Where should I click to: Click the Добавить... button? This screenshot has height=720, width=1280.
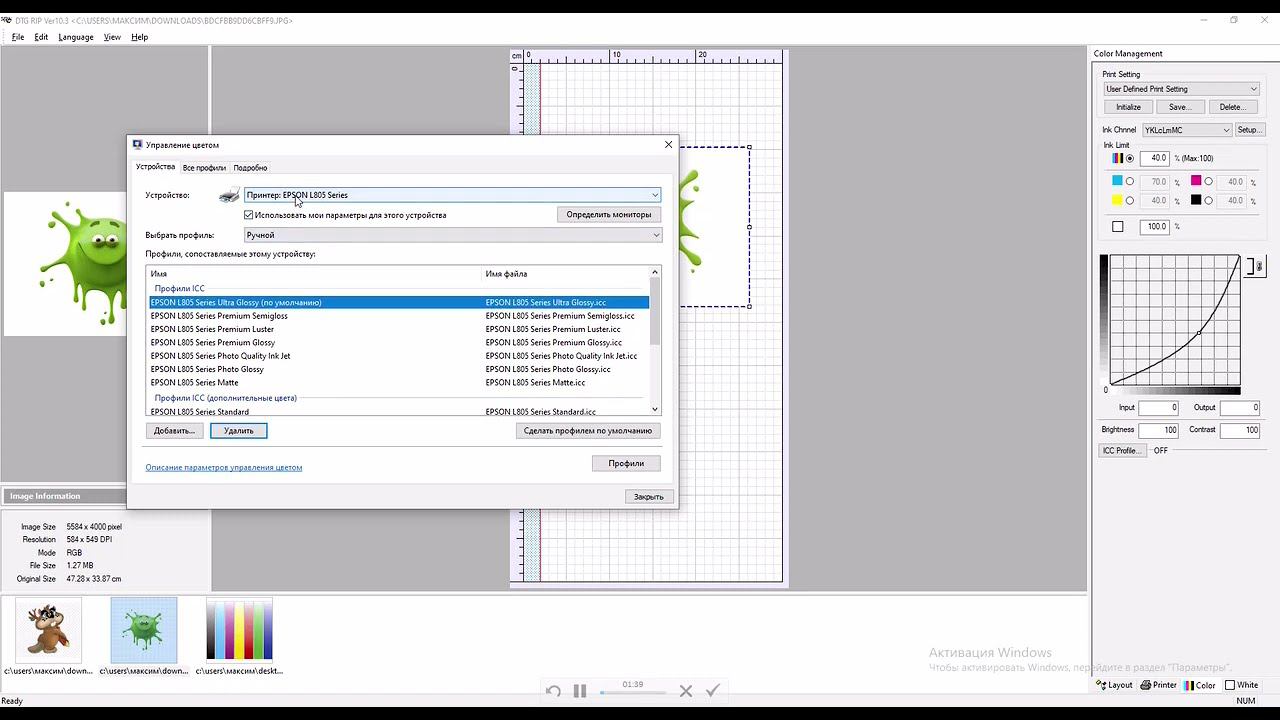click(174, 431)
